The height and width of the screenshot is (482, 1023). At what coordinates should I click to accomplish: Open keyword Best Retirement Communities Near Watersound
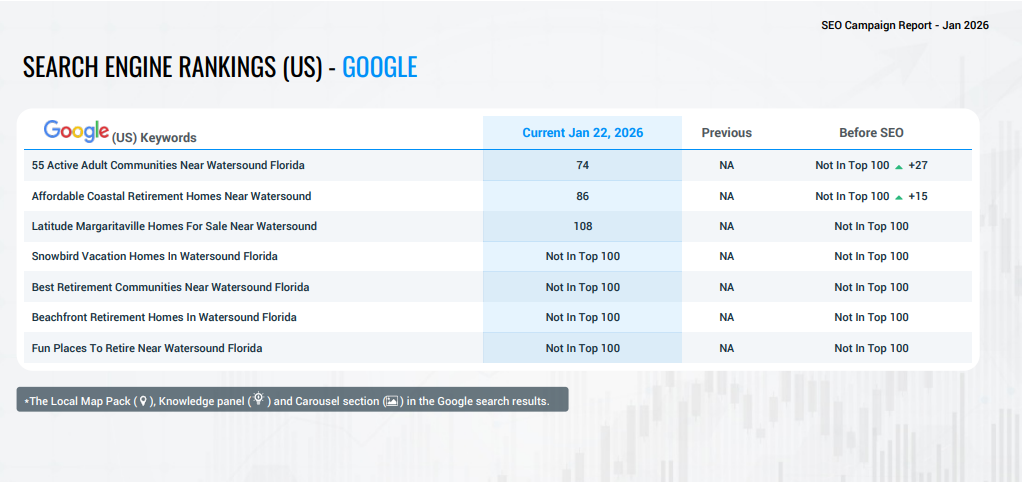tap(170, 287)
